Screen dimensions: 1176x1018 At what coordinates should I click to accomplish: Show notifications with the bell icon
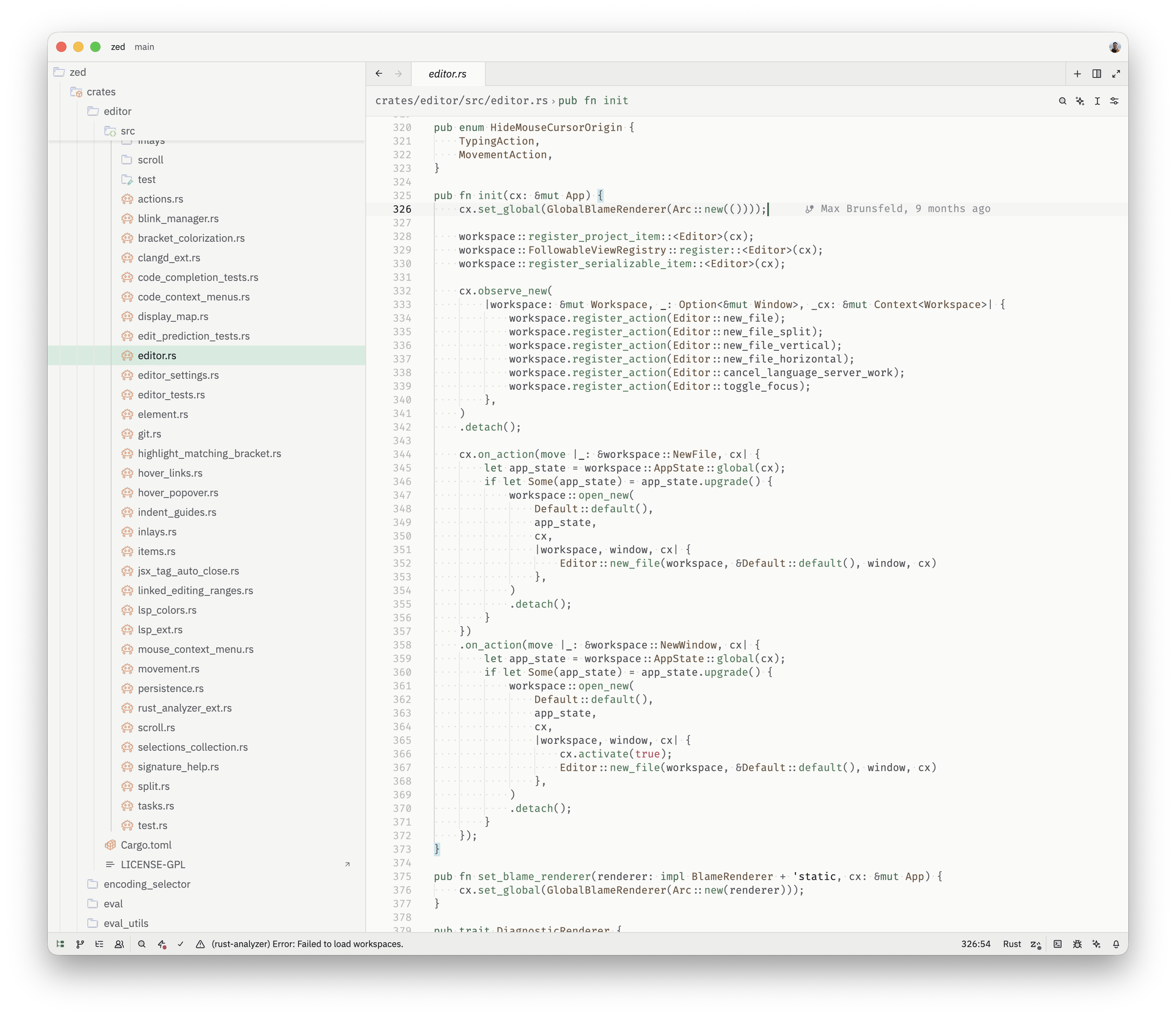click(1116, 944)
